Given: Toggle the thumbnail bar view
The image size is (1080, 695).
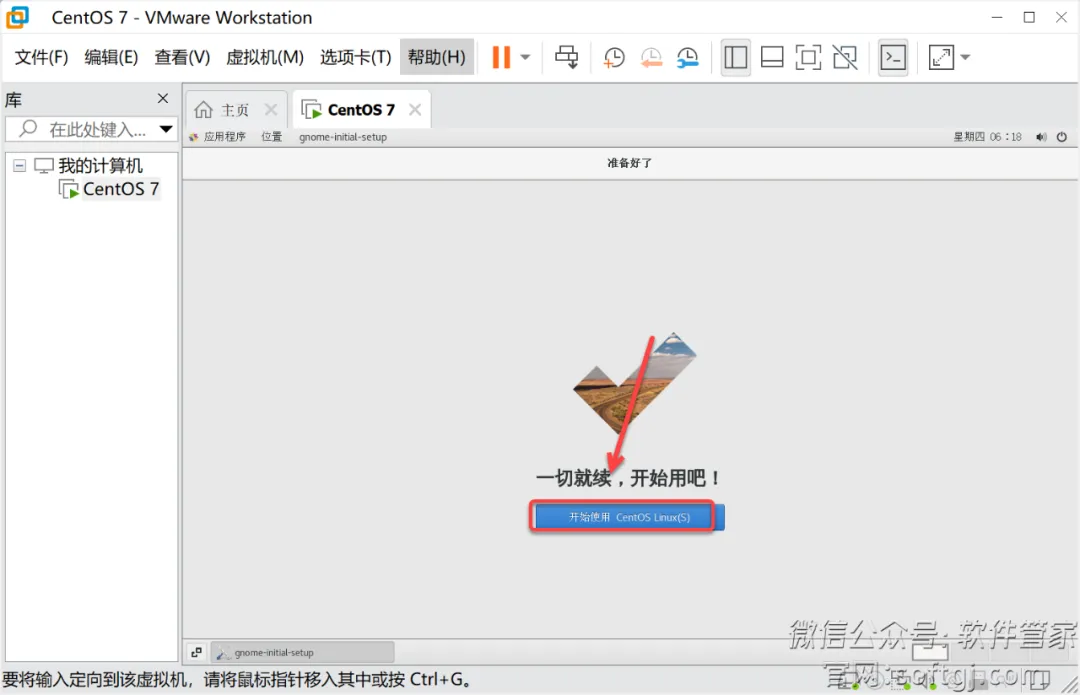Looking at the screenshot, I should pyautogui.click(x=772, y=57).
